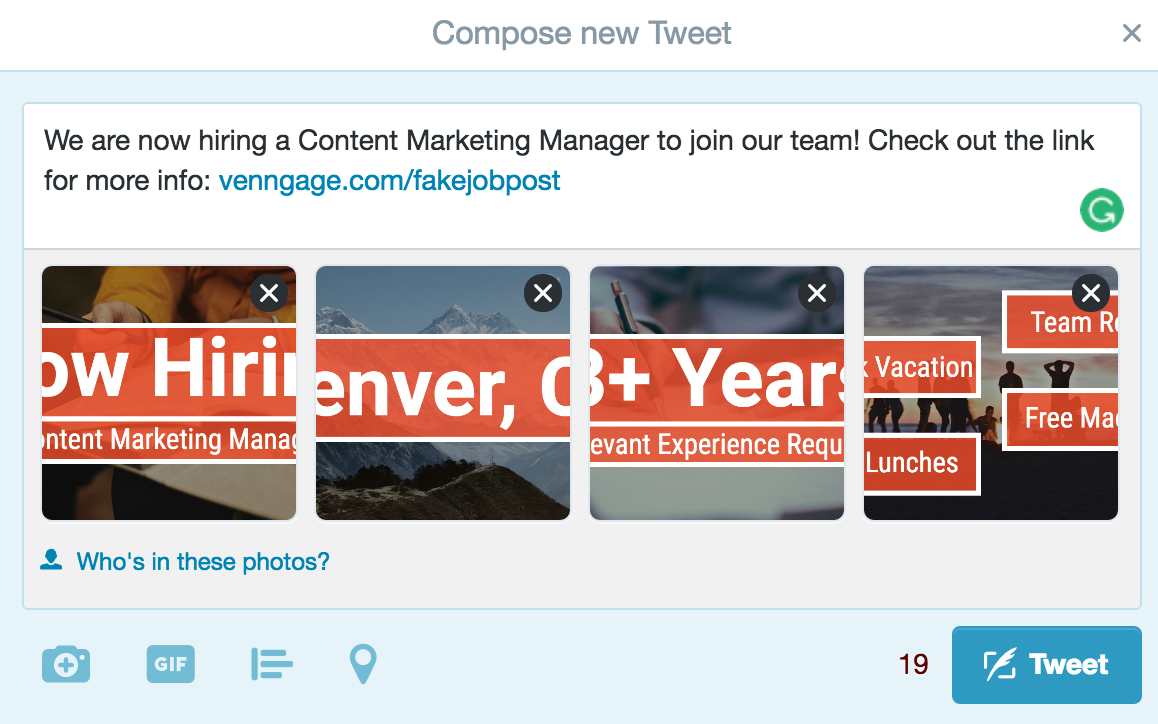Click the remaining character count 19
Viewport: 1158px width, 724px height.
913,665
